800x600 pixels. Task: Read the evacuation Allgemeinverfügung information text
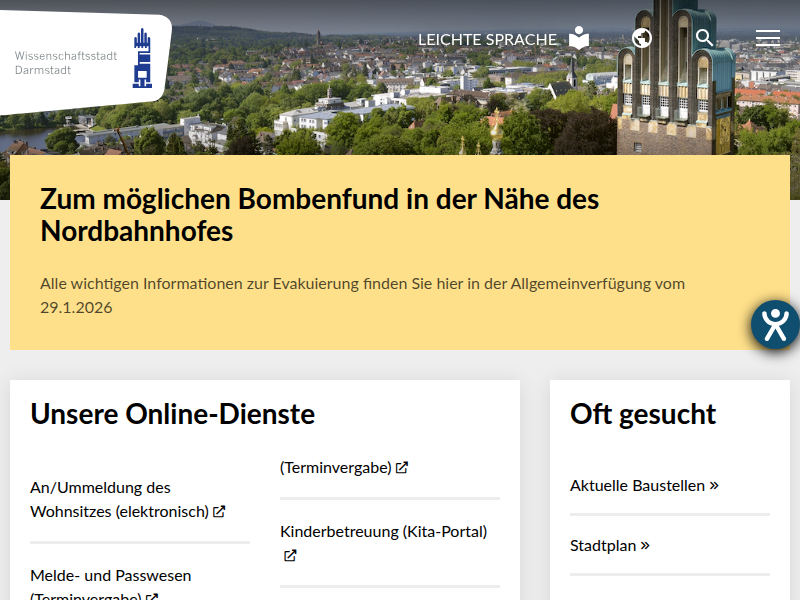[362, 295]
